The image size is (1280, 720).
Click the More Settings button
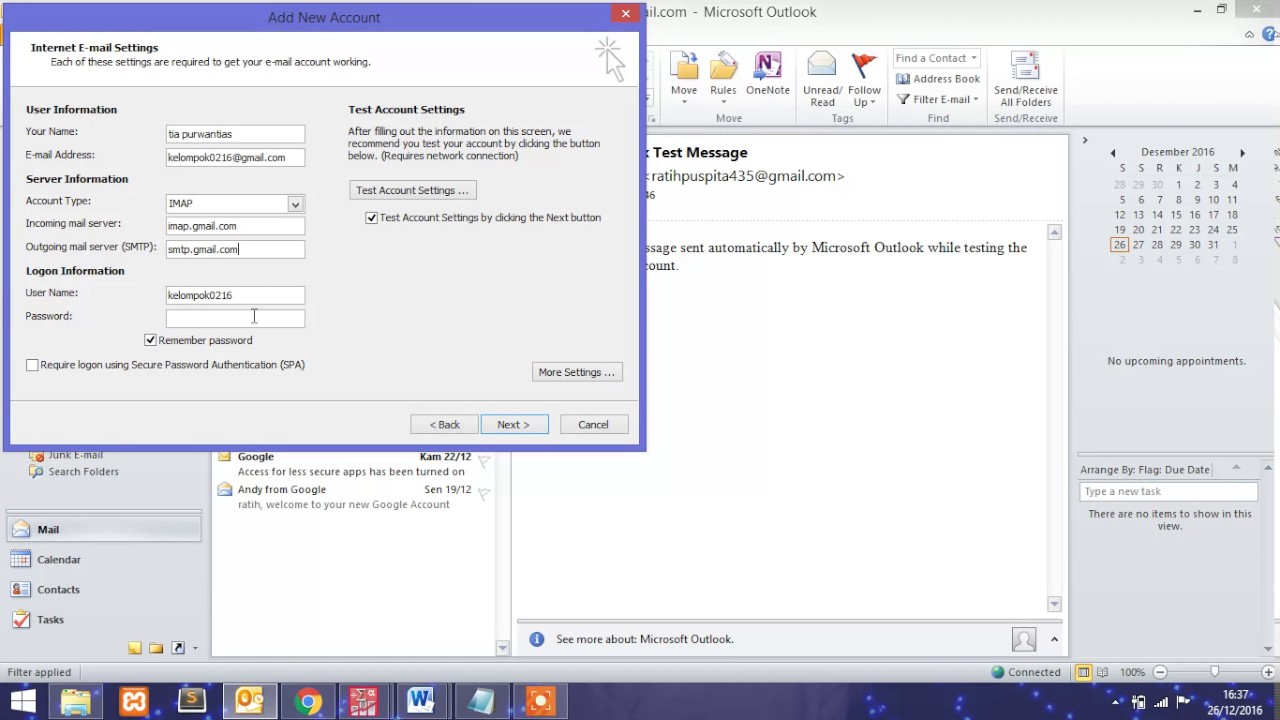[577, 372]
